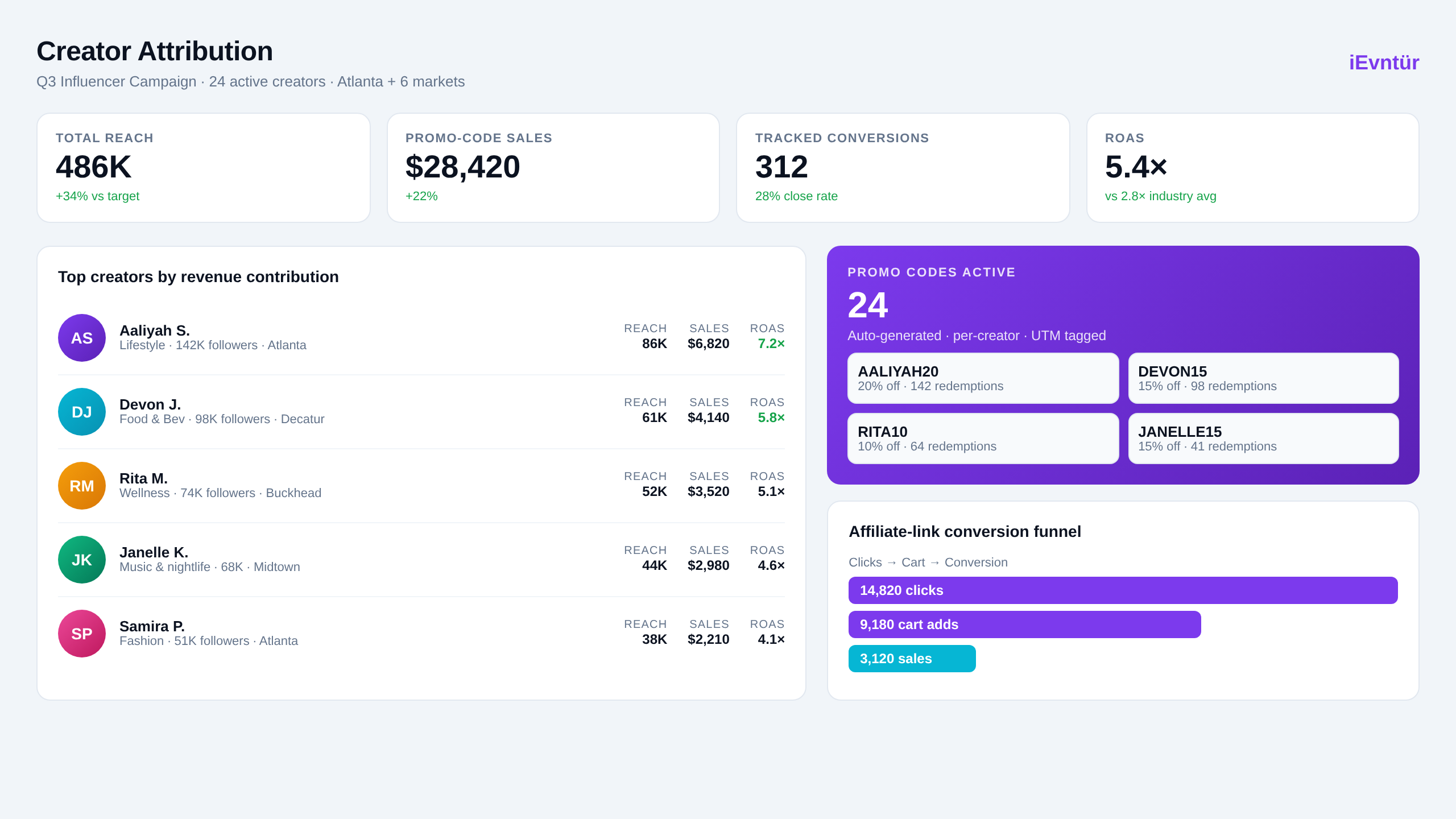The height and width of the screenshot is (819, 1456).
Task: Click the 86K reach value
Action: (x=655, y=344)
